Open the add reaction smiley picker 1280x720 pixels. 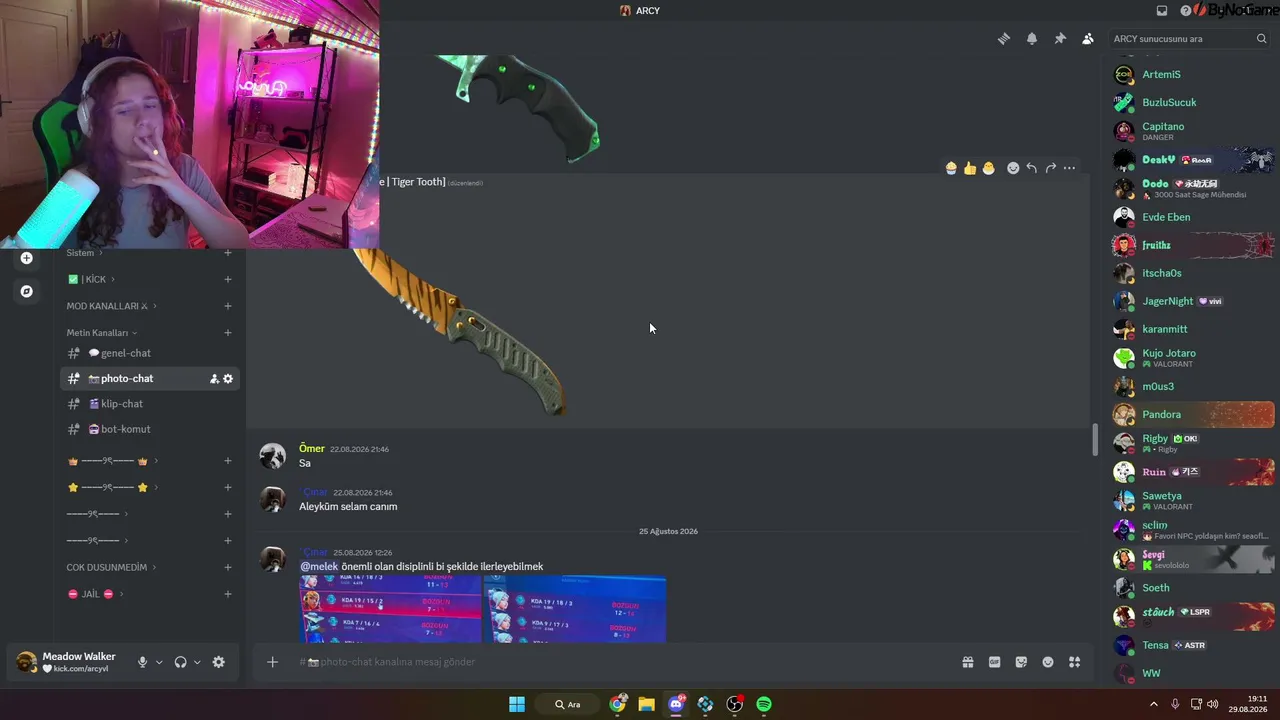tap(1013, 168)
